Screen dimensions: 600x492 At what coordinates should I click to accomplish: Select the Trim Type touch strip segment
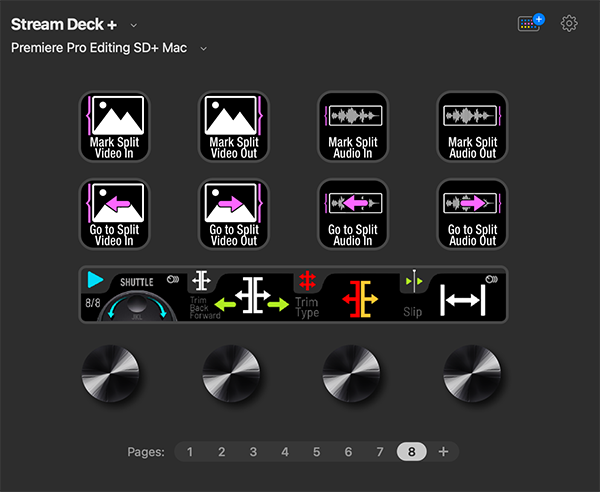tap(347, 295)
